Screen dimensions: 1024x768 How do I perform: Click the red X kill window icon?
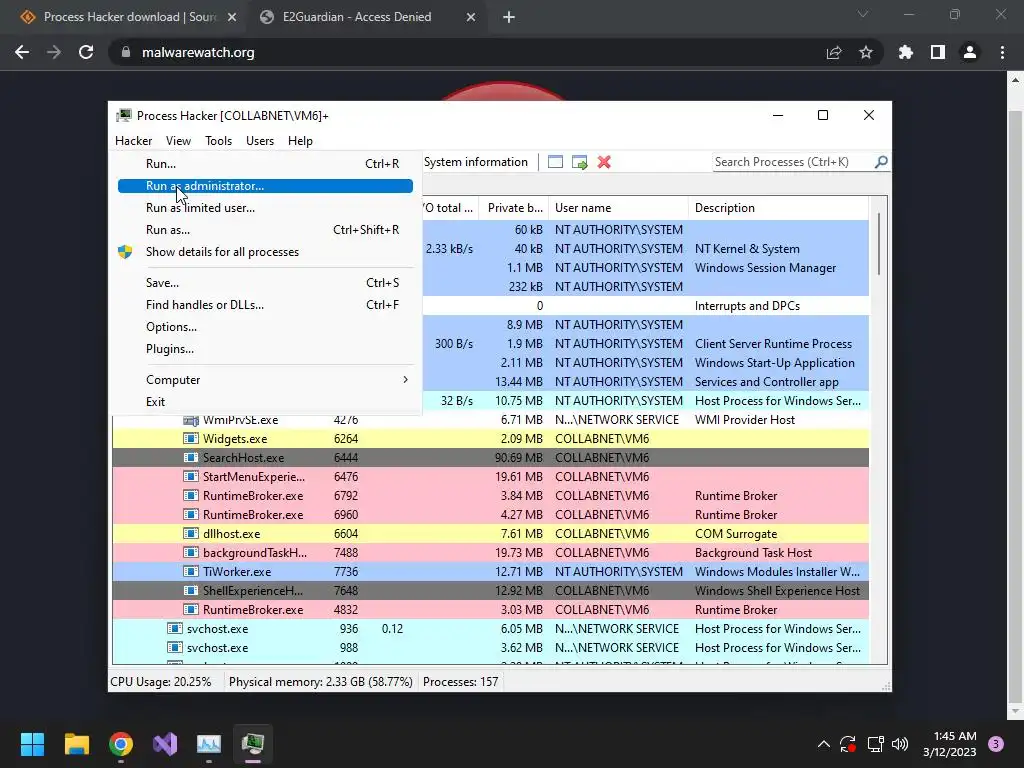click(x=604, y=162)
